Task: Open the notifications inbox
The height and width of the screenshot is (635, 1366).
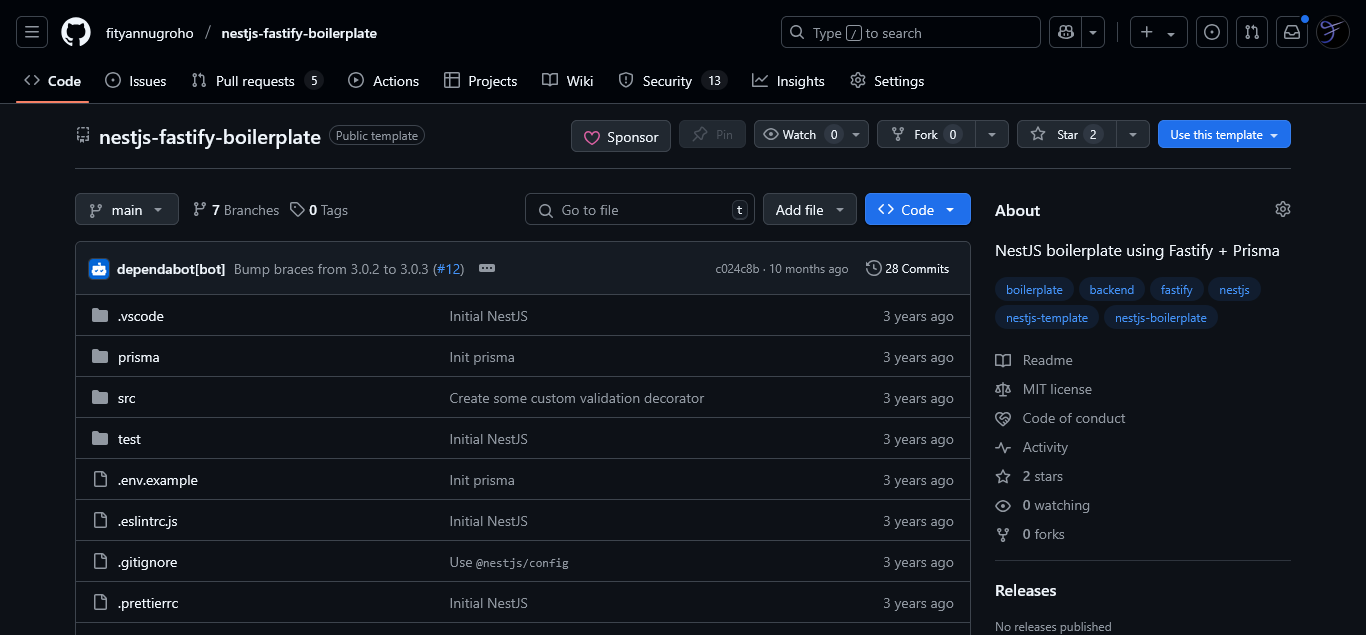Action: pos(1292,32)
